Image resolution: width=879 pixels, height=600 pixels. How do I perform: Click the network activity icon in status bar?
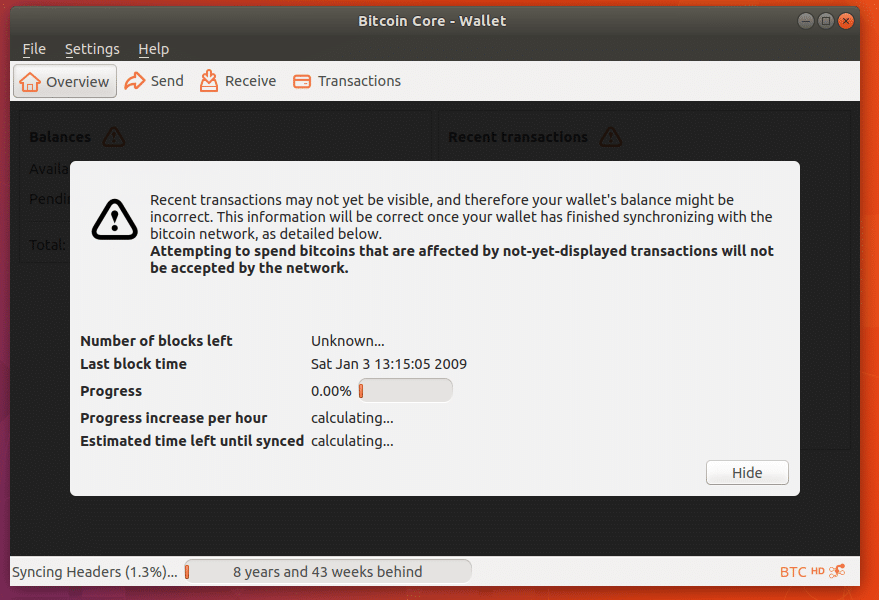pyautogui.click(x=837, y=571)
